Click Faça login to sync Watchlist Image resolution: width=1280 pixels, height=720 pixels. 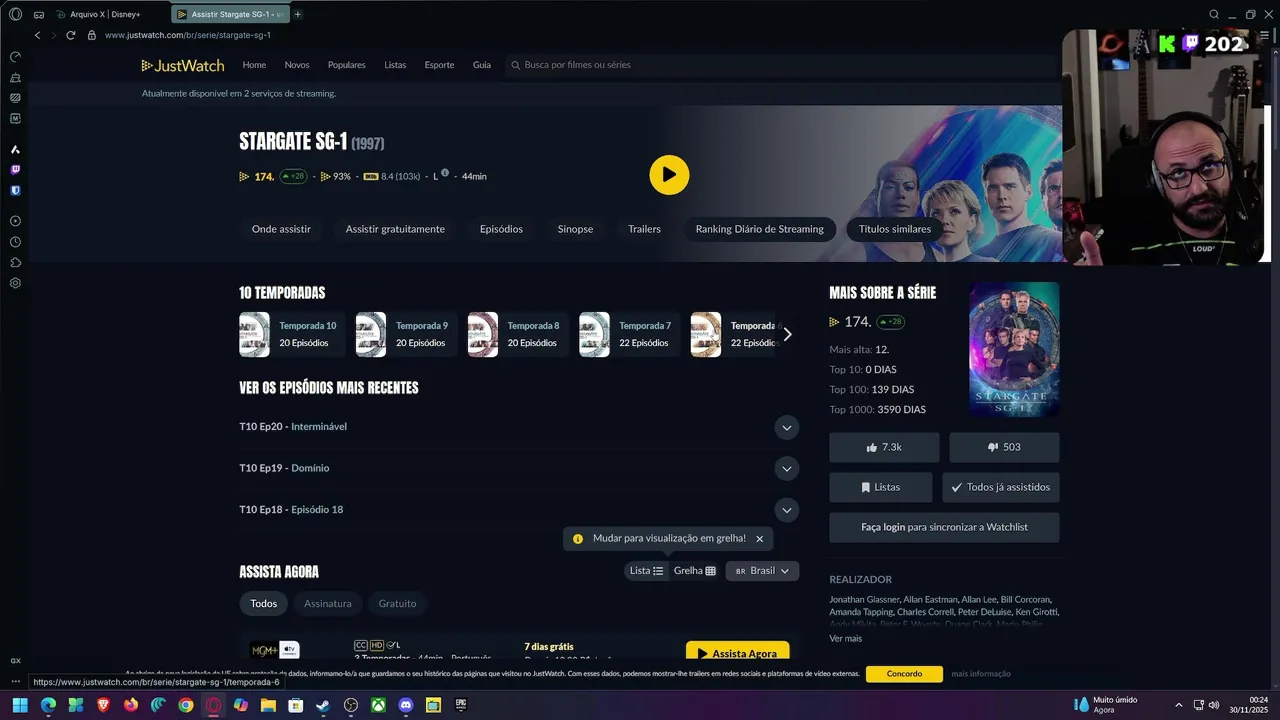click(x=944, y=527)
